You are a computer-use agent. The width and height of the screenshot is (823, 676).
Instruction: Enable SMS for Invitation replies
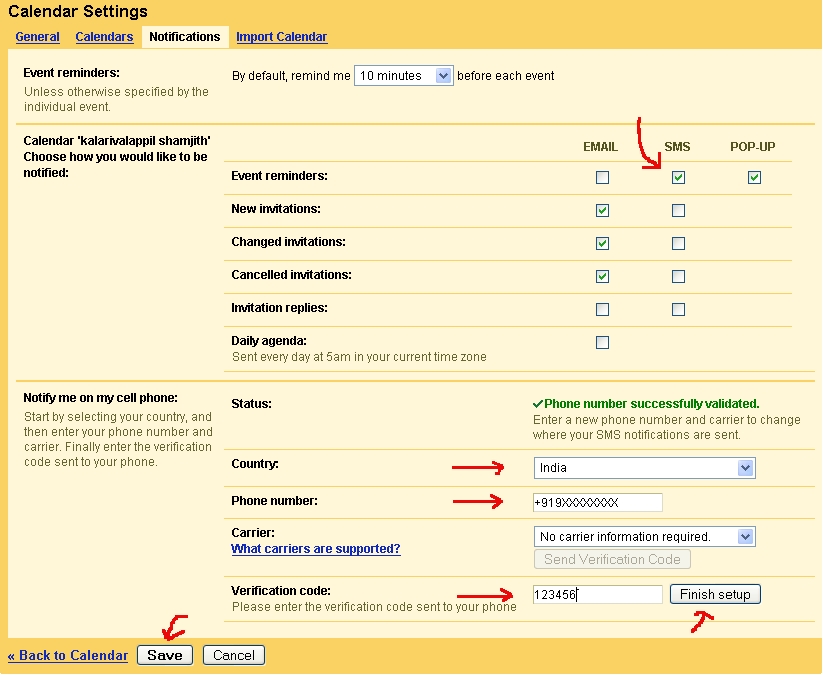(x=678, y=310)
